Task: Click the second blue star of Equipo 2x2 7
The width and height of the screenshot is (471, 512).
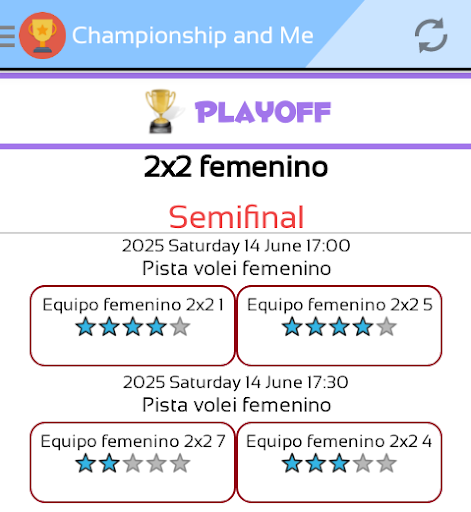Action: [109, 463]
